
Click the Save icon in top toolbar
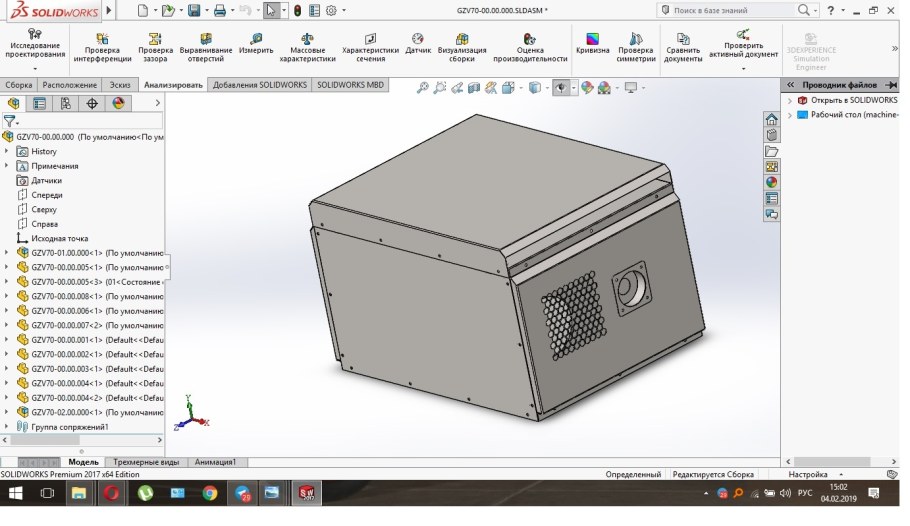click(x=194, y=10)
